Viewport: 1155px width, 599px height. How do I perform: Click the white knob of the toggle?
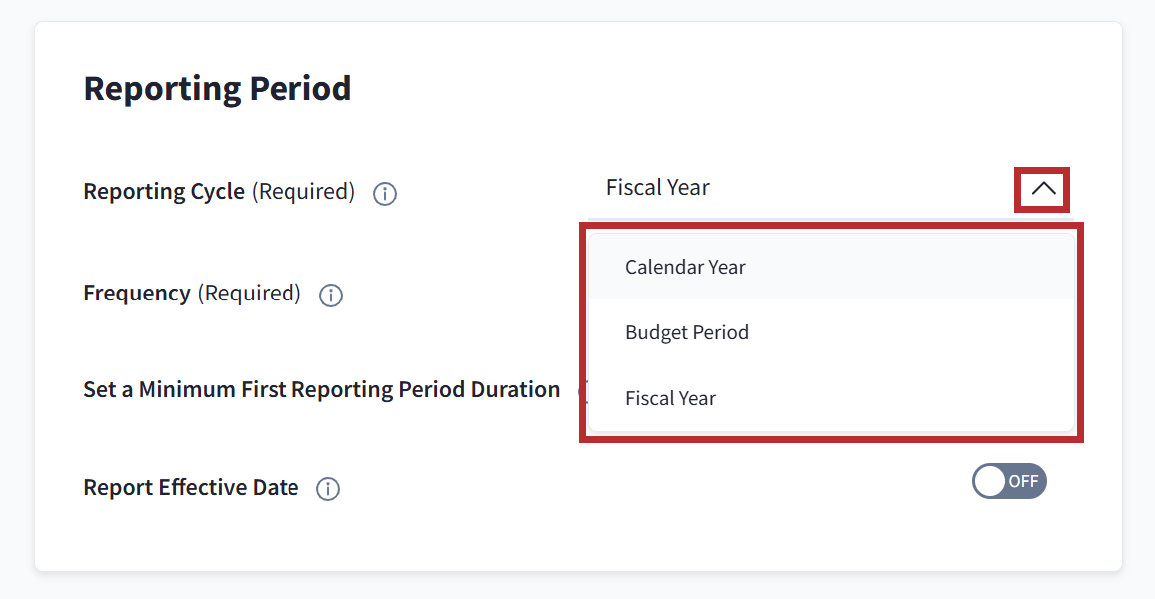pos(990,481)
